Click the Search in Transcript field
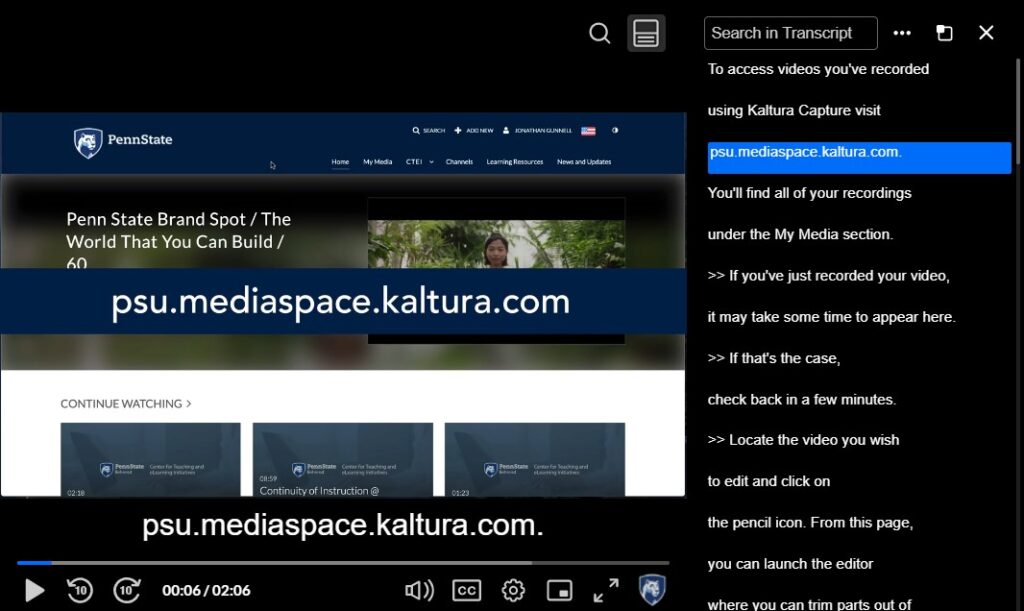 coord(790,33)
